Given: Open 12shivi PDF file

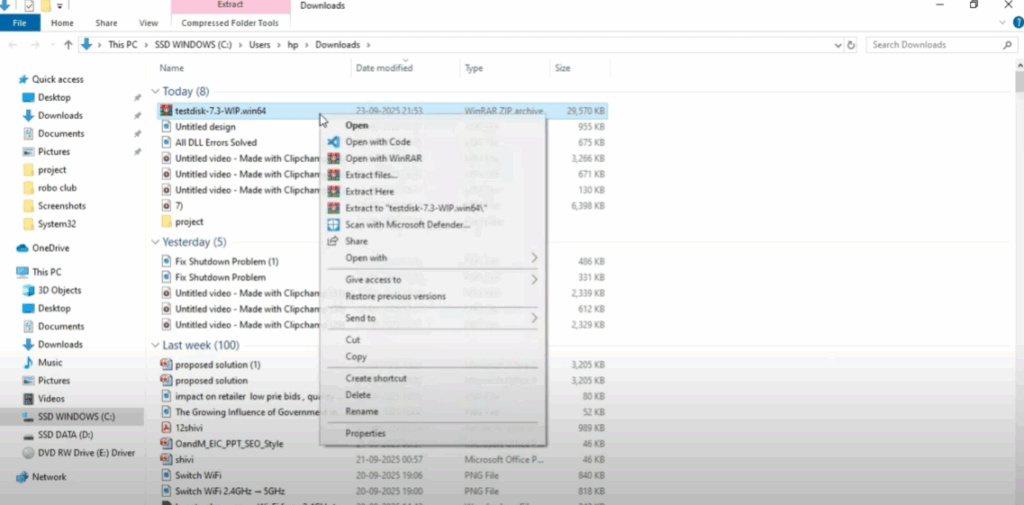Looking at the screenshot, I should 189,428.
